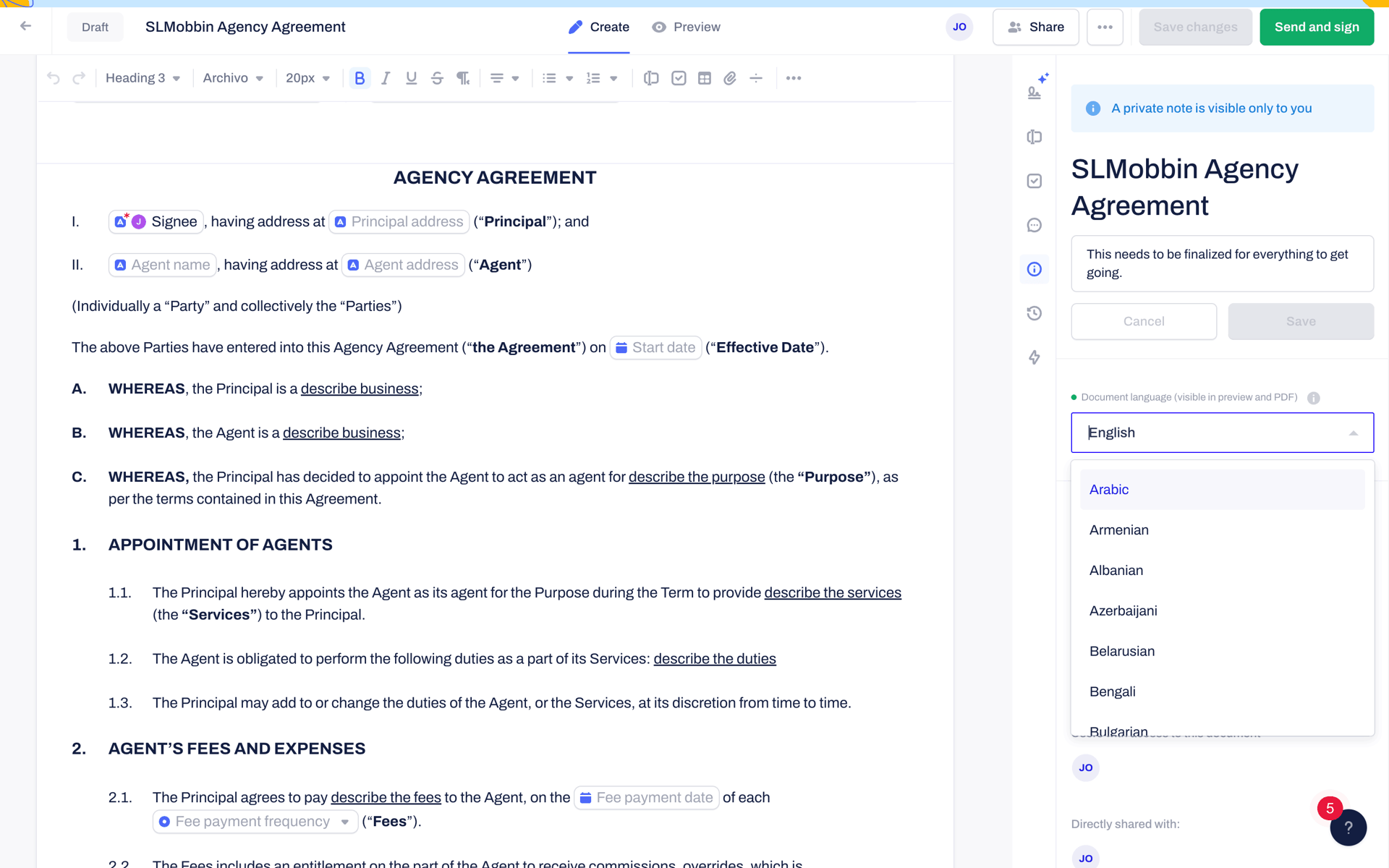The height and width of the screenshot is (868, 1389).
Task: Click the Agent name field
Action: point(162,265)
